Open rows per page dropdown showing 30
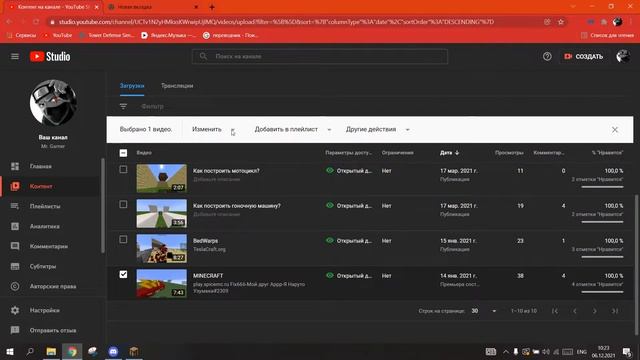This screenshot has width=640, height=360. [484, 311]
